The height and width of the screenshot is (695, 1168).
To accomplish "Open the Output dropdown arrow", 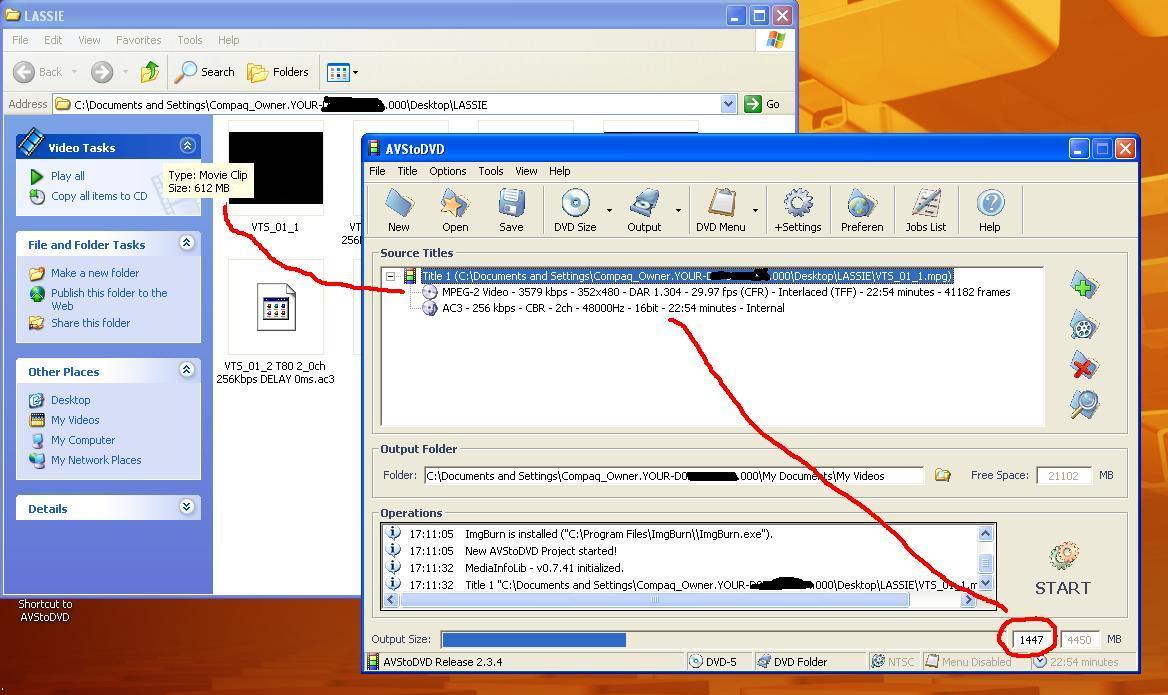I will pos(678,210).
